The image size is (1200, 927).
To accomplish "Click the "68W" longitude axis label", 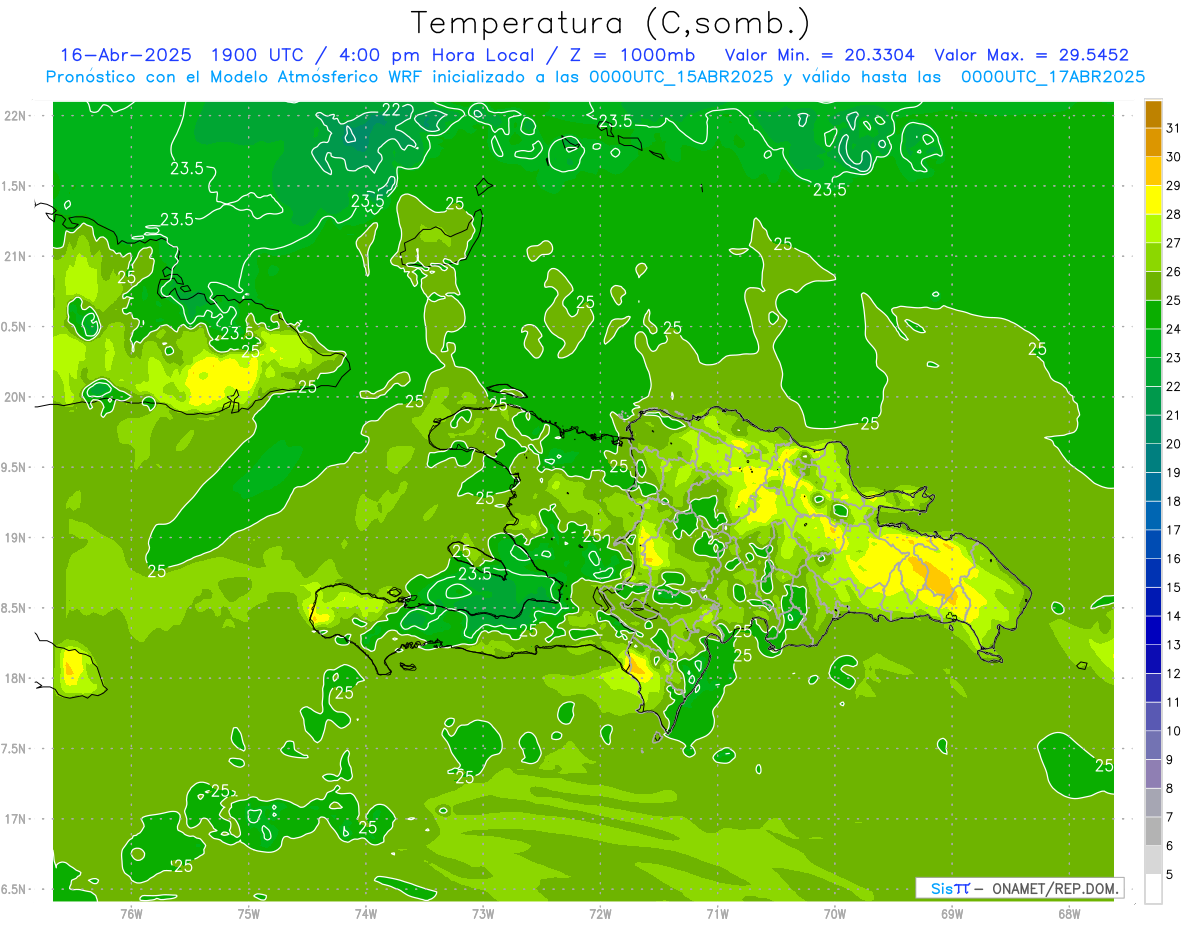I will tap(1069, 913).
